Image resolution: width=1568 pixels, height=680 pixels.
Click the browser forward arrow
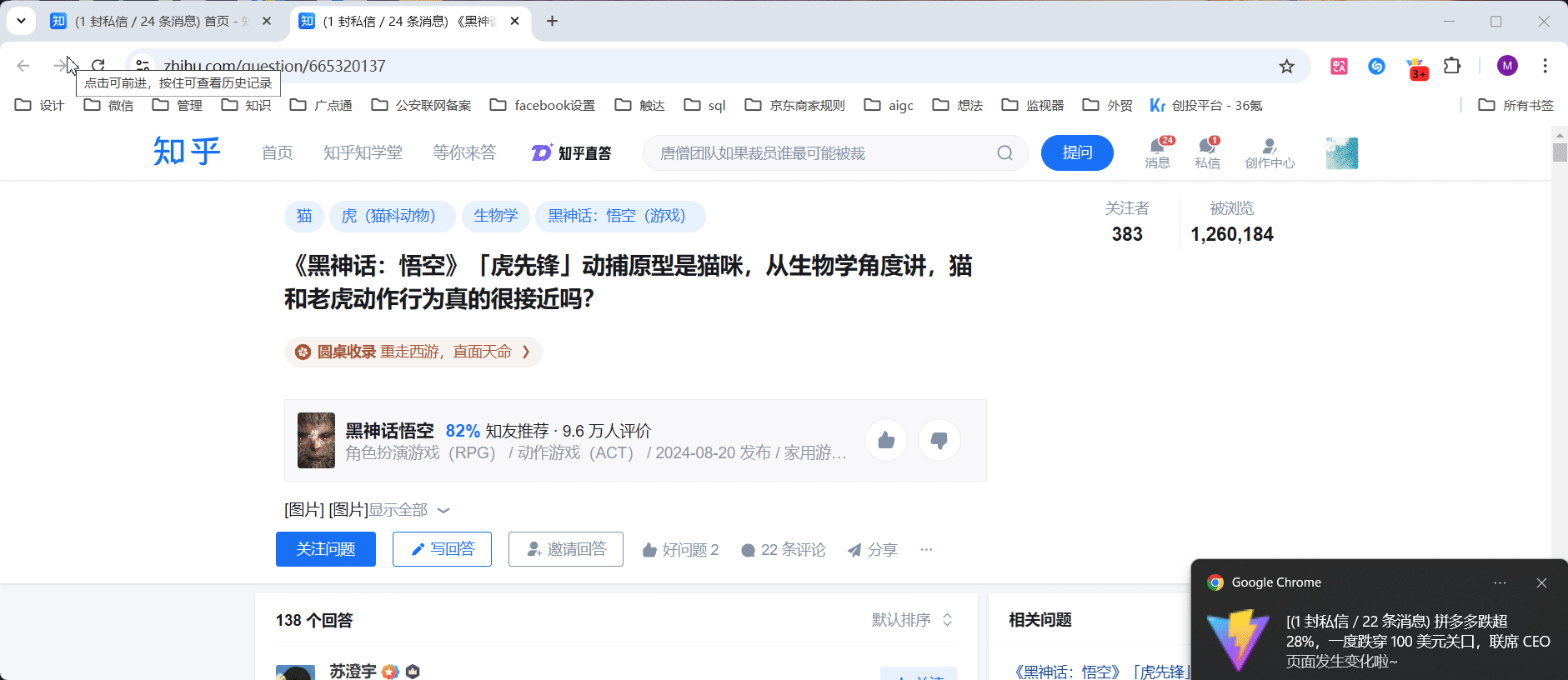pos(60,66)
